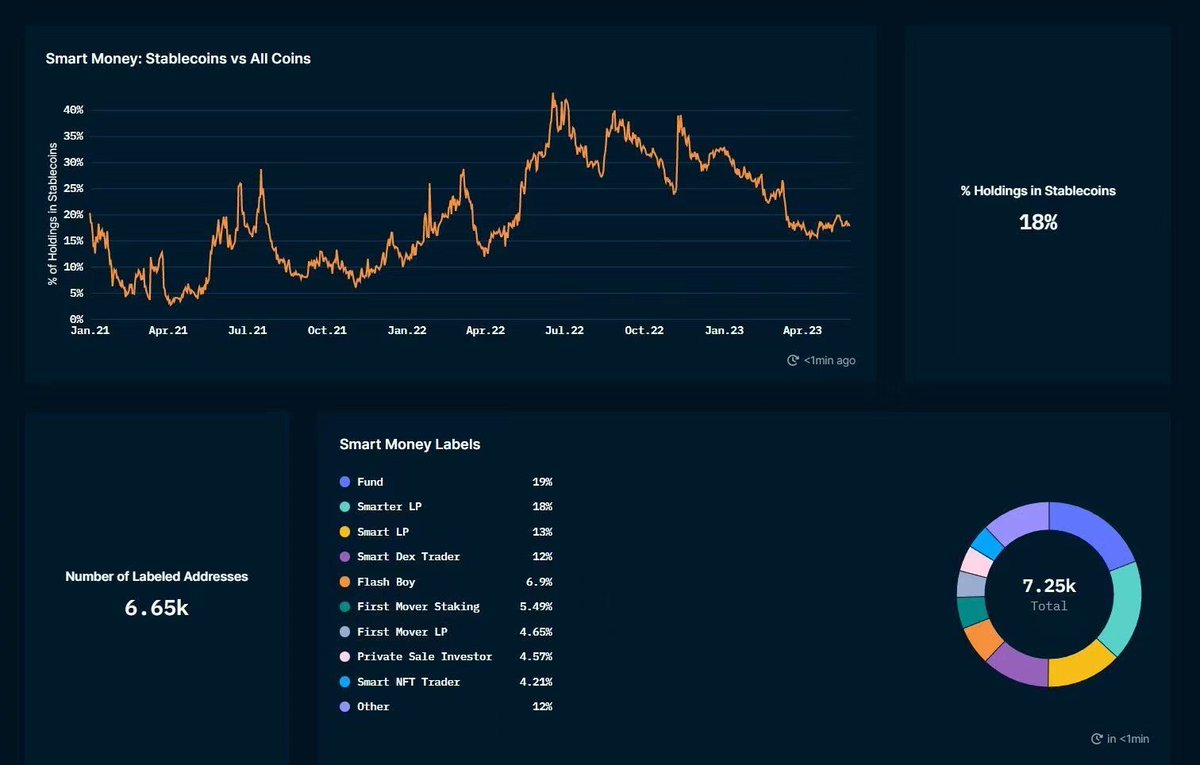The width and height of the screenshot is (1200, 765).
Task: Click the 18% value for Smarter LP
Action: coord(542,507)
